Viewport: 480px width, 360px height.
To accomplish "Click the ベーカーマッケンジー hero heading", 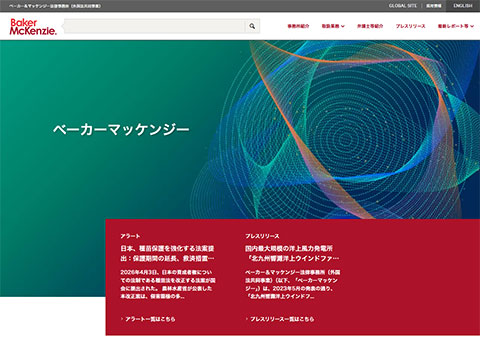I will 121,129.
